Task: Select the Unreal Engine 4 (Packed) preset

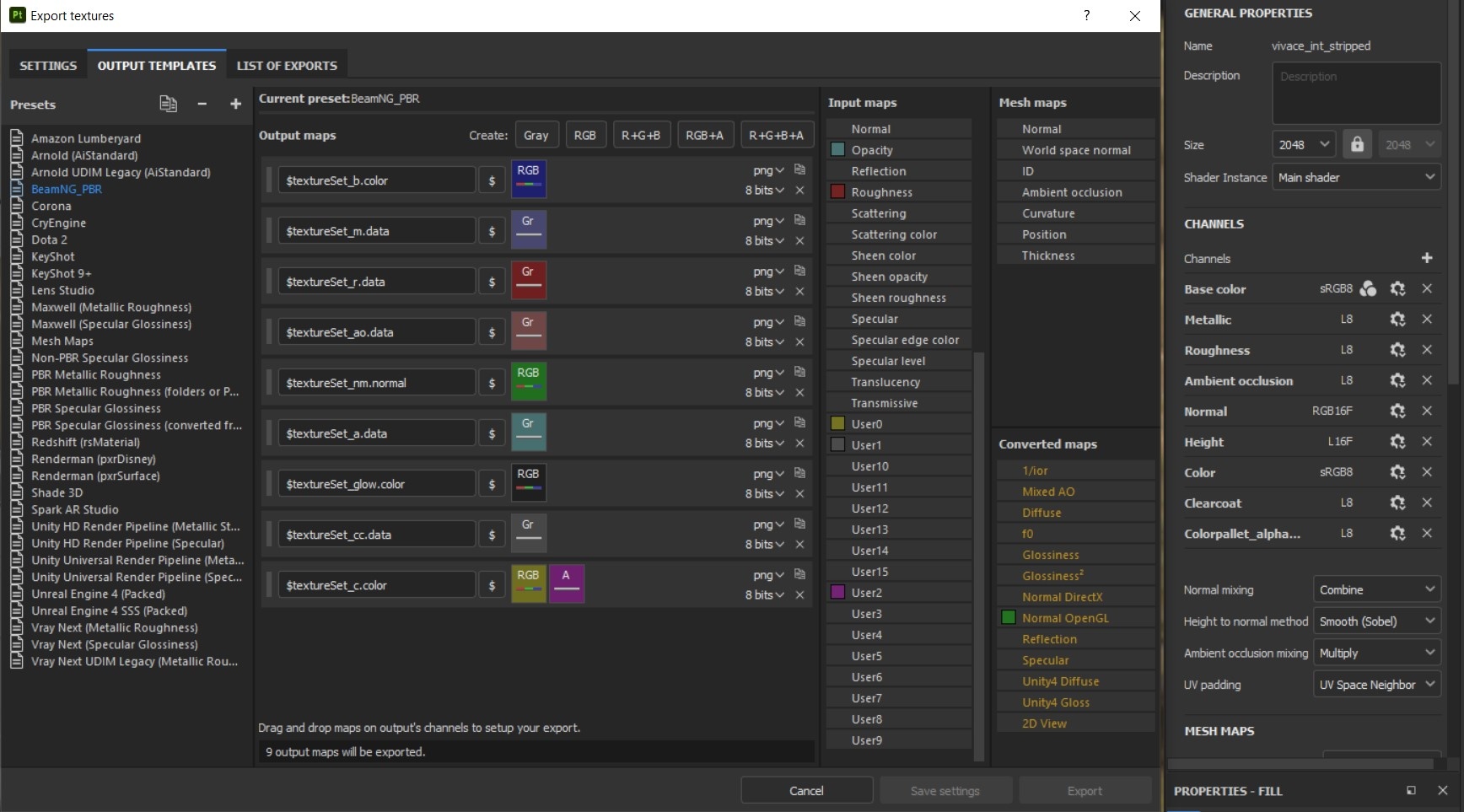Action: tap(98, 594)
